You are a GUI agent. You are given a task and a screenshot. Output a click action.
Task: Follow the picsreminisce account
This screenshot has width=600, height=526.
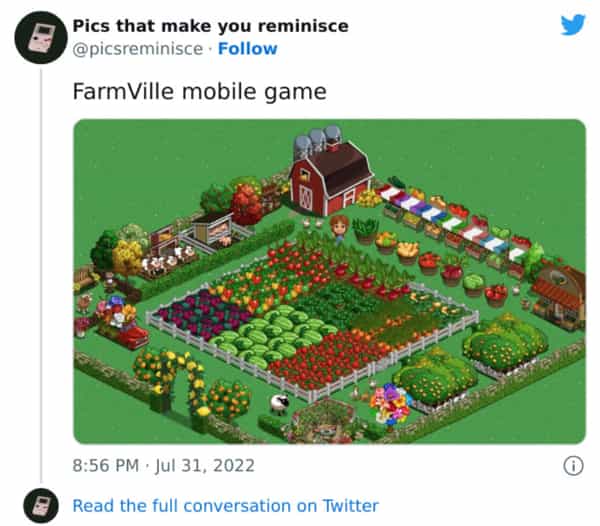[248, 48]
